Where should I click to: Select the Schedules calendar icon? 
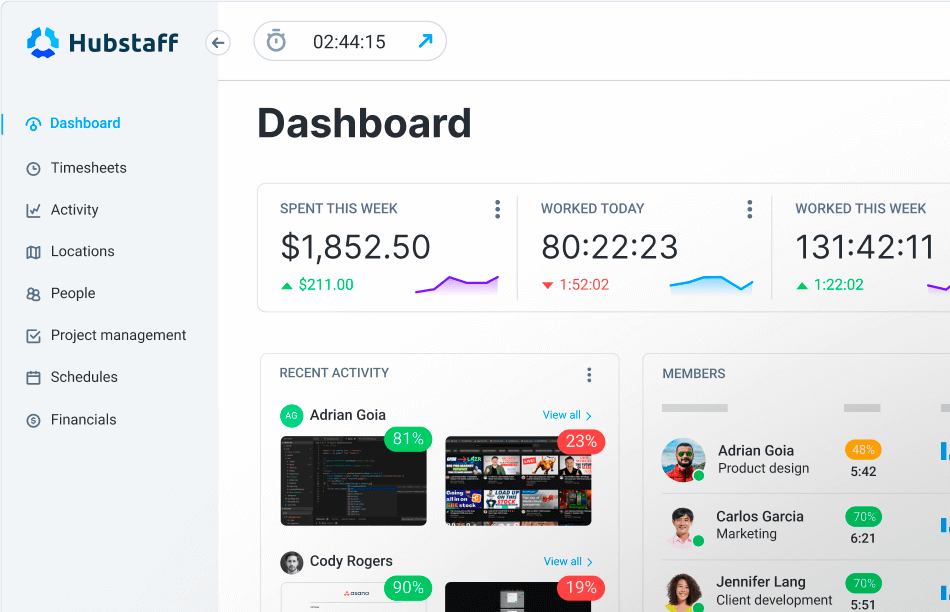pos(32,377)
